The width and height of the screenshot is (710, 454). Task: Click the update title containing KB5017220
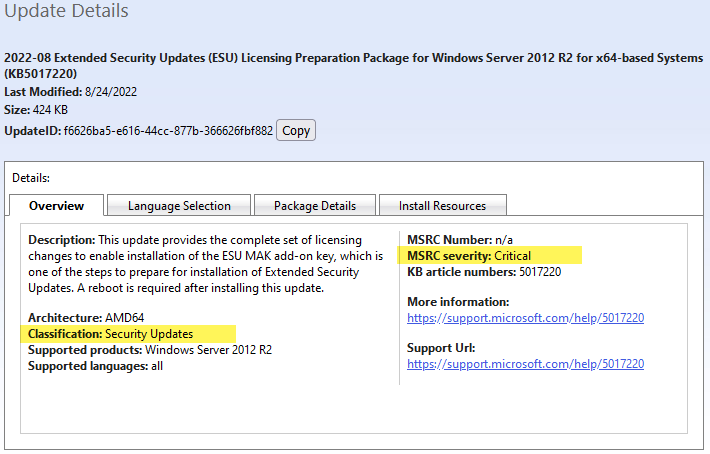pyautogui.click(x=353, y=66)
